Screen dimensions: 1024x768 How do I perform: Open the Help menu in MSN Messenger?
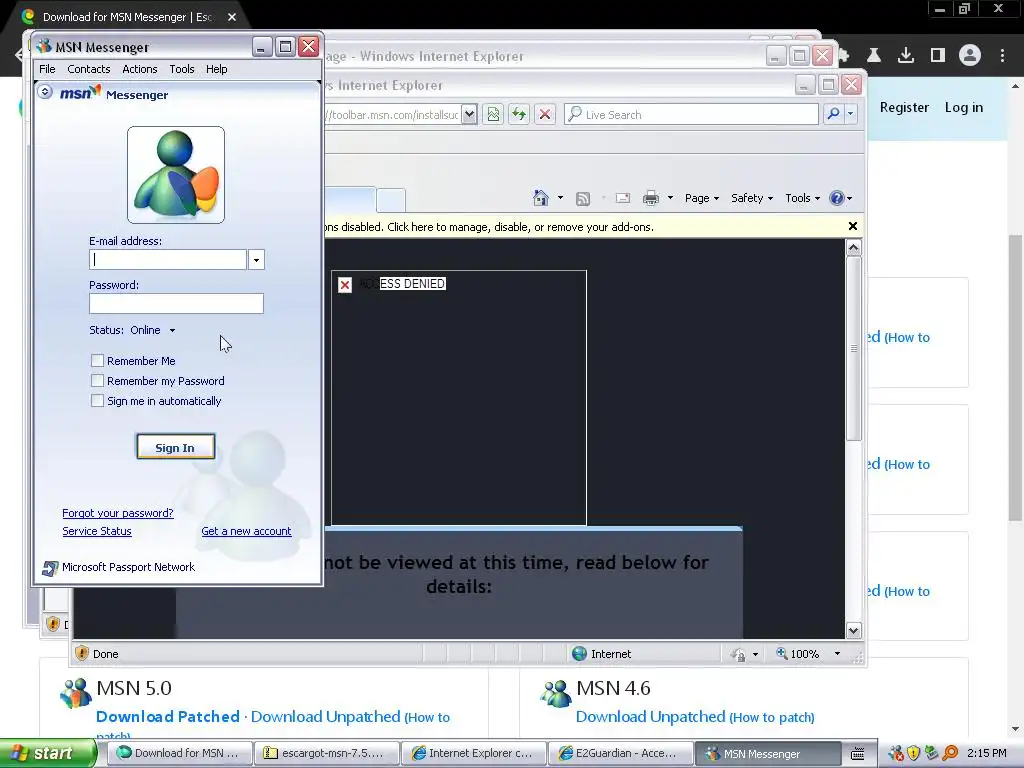217,69
